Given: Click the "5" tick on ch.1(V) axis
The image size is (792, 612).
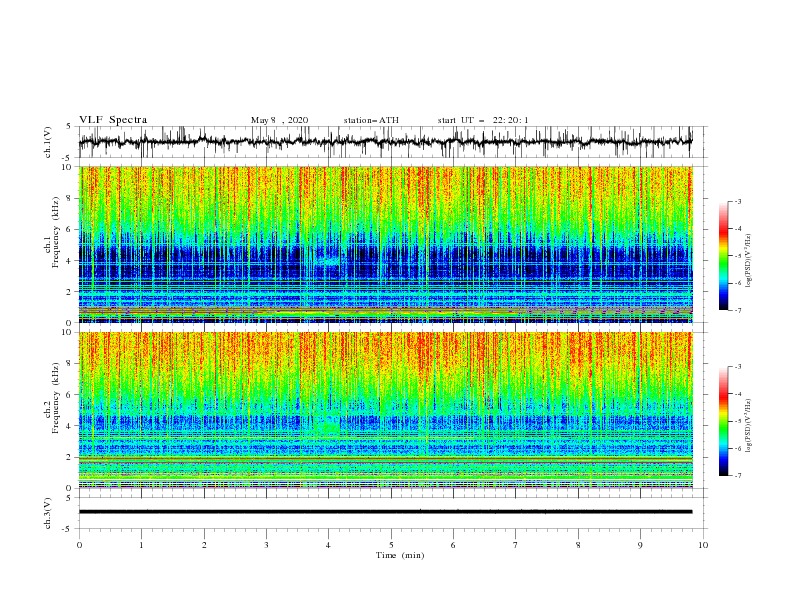Looking at the screenshot, I should 69,126.
